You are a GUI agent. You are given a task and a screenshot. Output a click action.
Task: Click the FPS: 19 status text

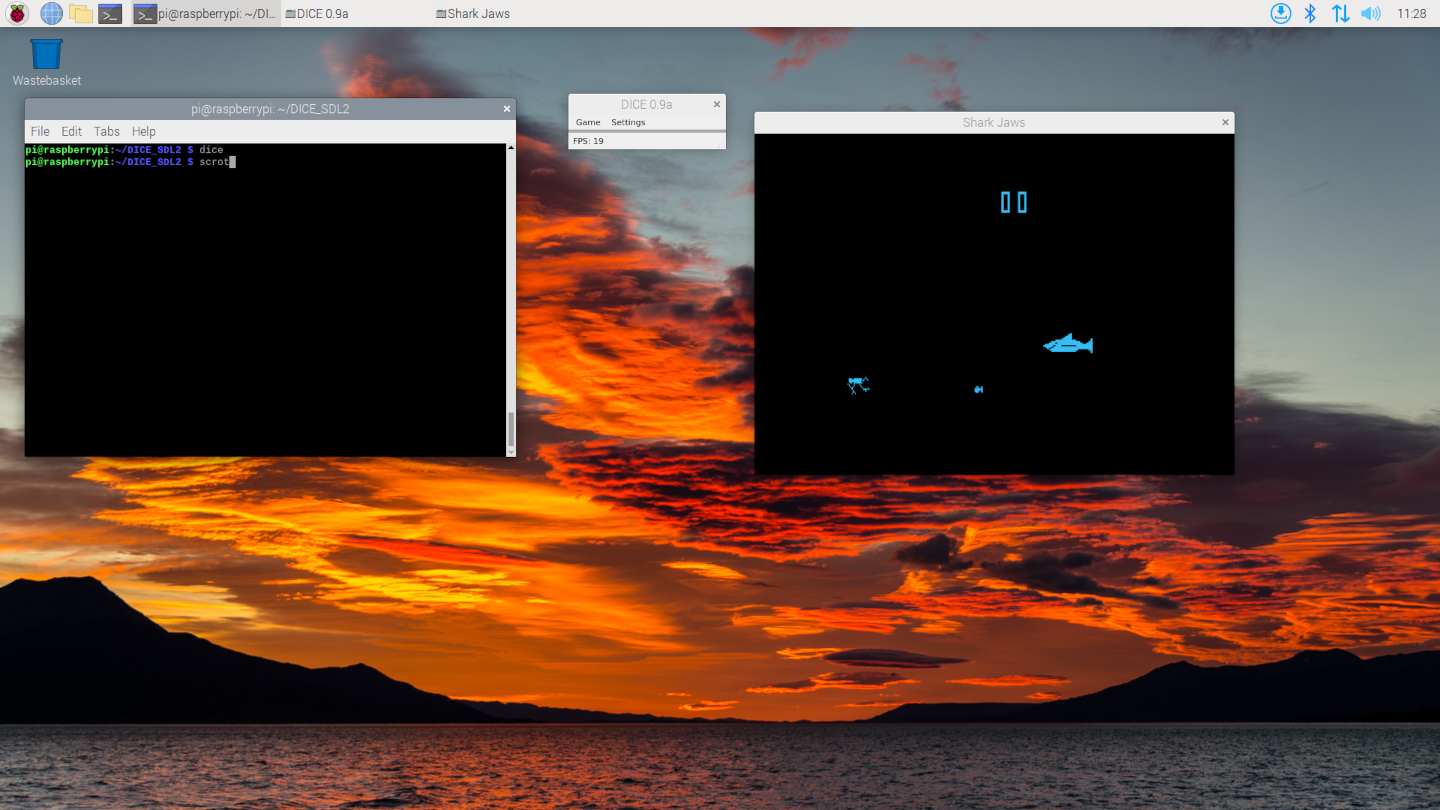[588, 141]
